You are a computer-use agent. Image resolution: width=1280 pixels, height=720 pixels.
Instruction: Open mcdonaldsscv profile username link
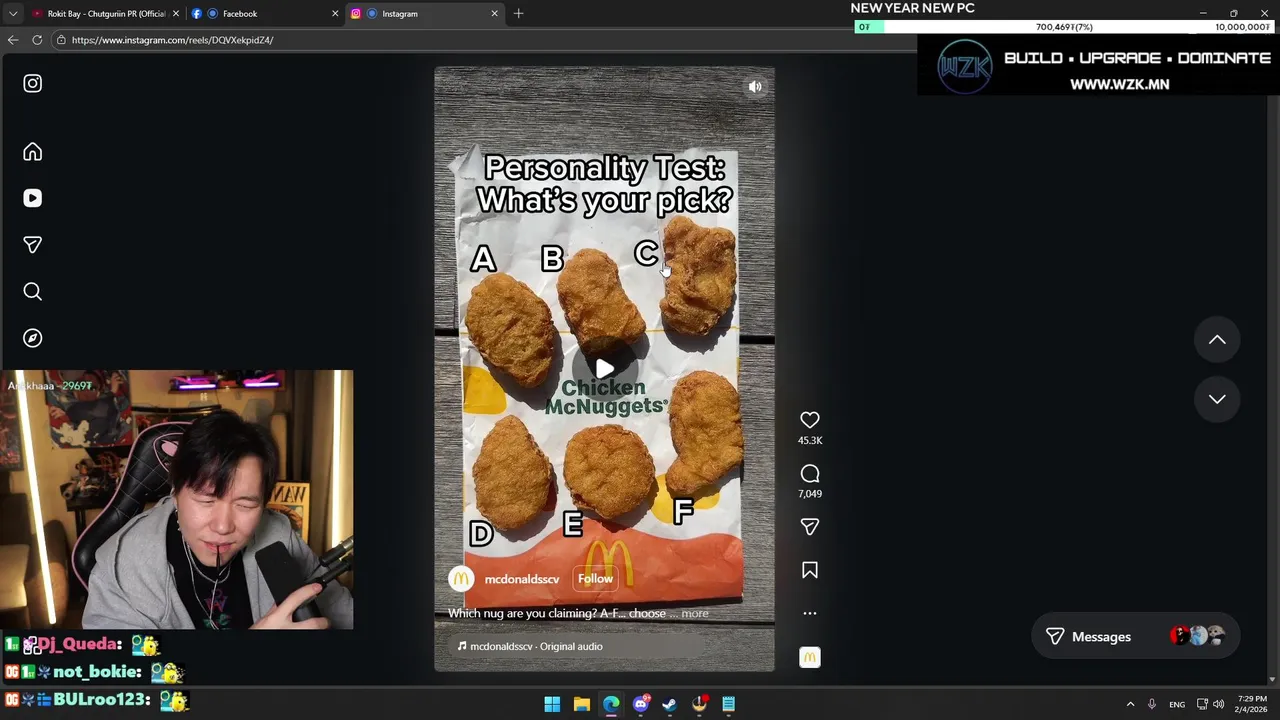point(522,579)
